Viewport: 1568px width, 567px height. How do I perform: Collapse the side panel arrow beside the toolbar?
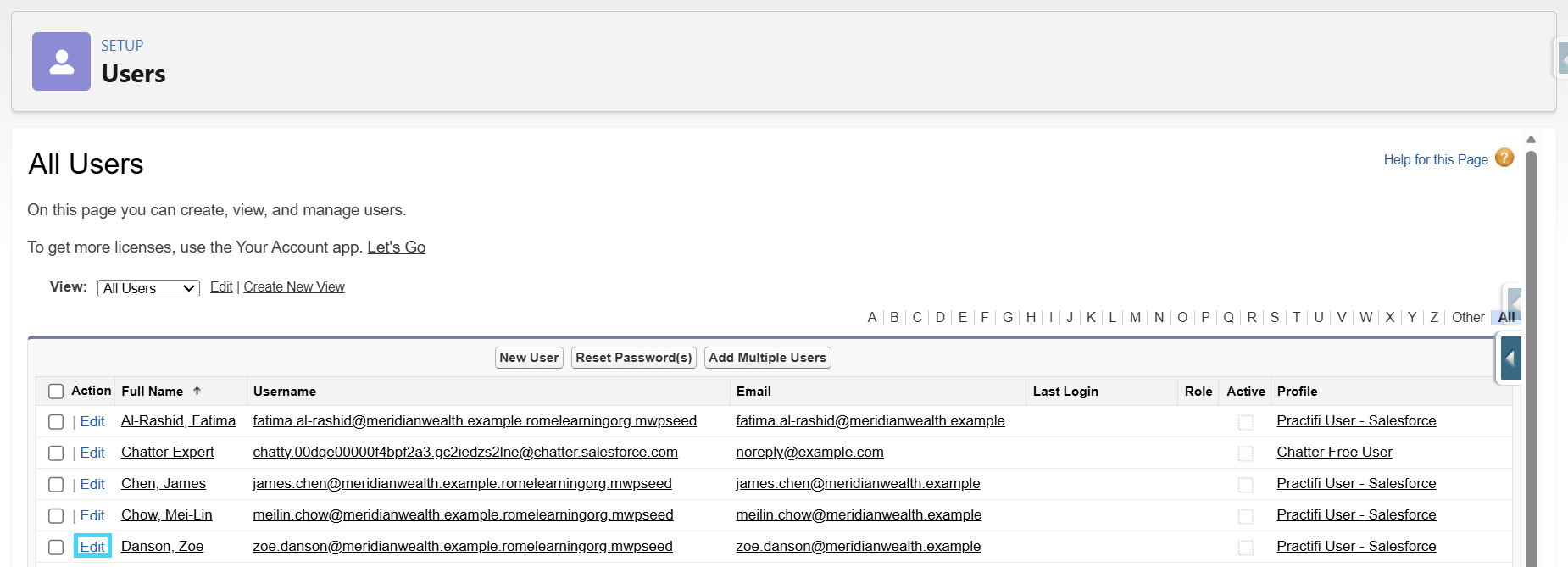1510,359
